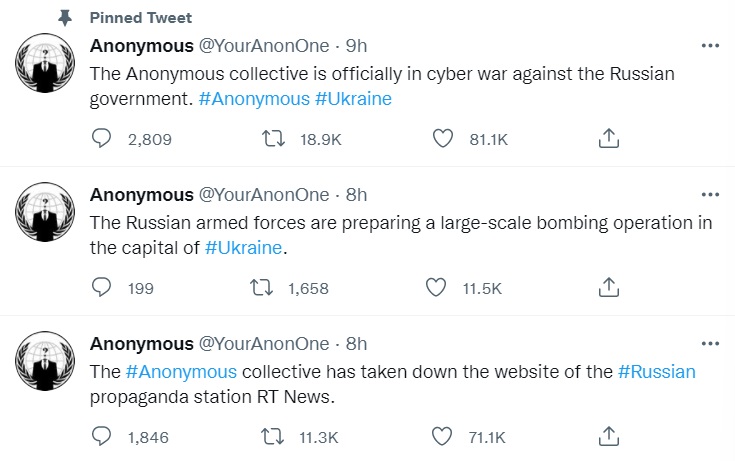735x461 pixels.
Task: Share the RT News takedown tweet
Action: click(x=609, y=436)
